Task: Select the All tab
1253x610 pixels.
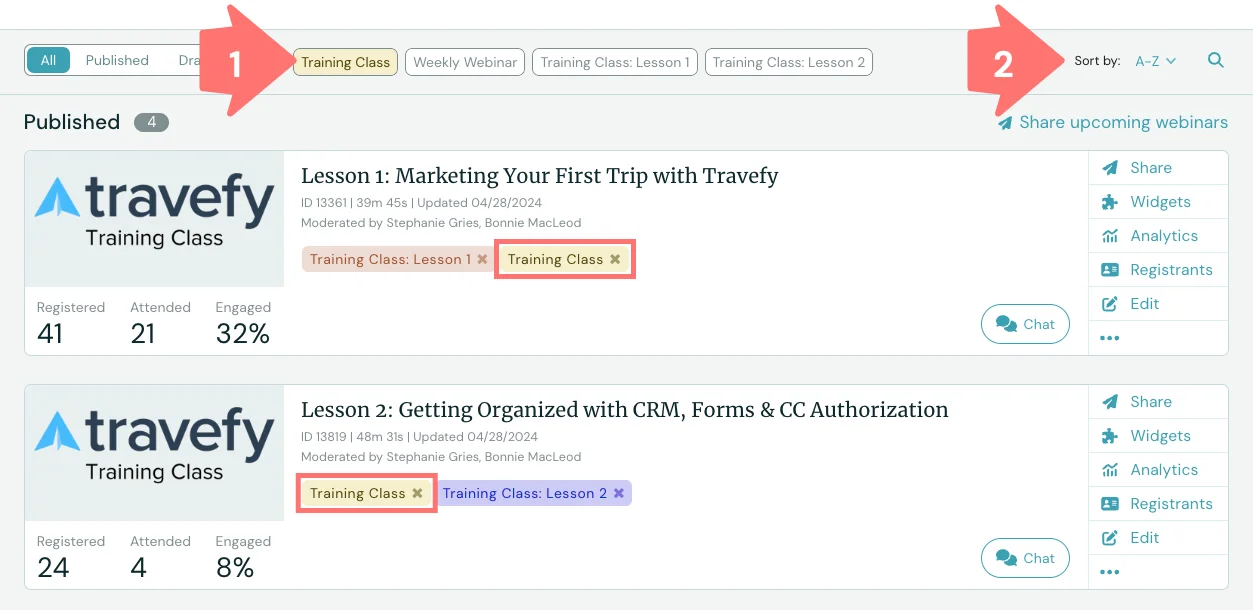Action: 48,60
